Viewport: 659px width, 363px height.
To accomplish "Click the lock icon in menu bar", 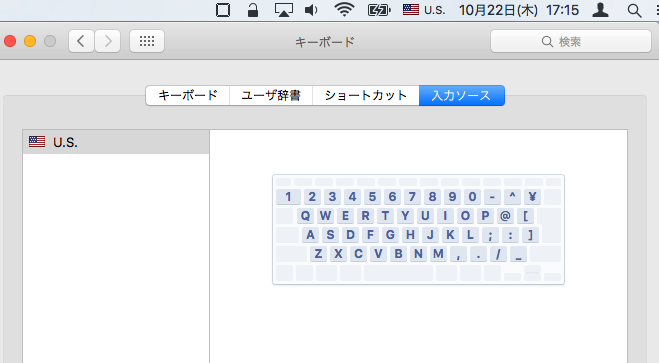I will [x=253, y=10].
